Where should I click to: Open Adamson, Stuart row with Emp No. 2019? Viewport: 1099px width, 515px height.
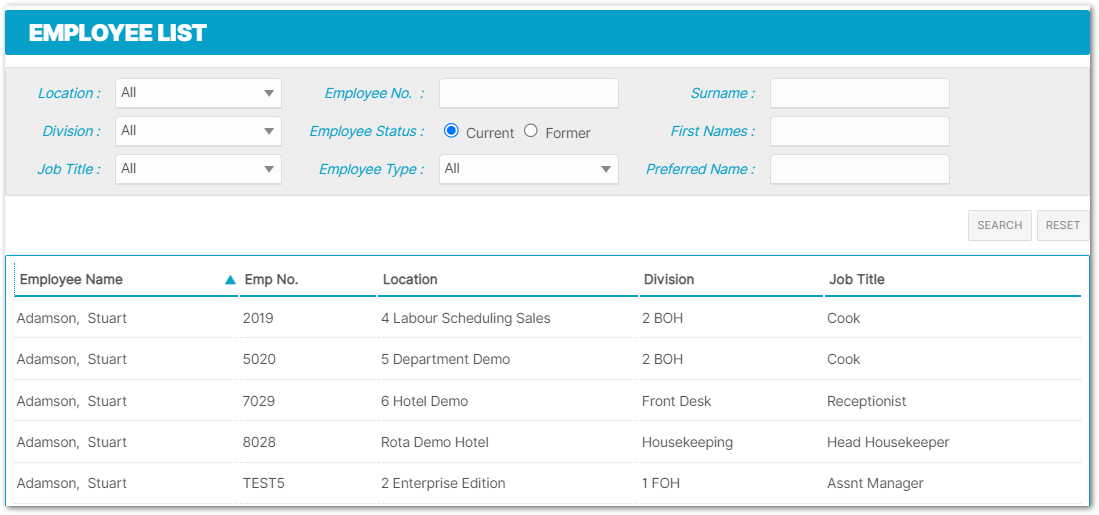click(547, 318)
